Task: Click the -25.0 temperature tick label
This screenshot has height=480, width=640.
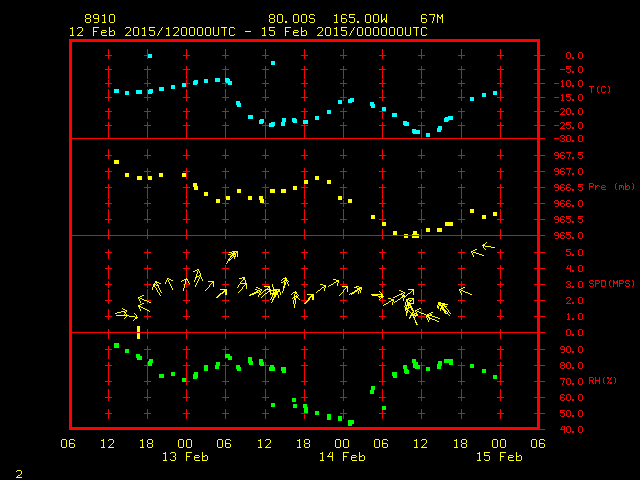Action: [569, 126]
